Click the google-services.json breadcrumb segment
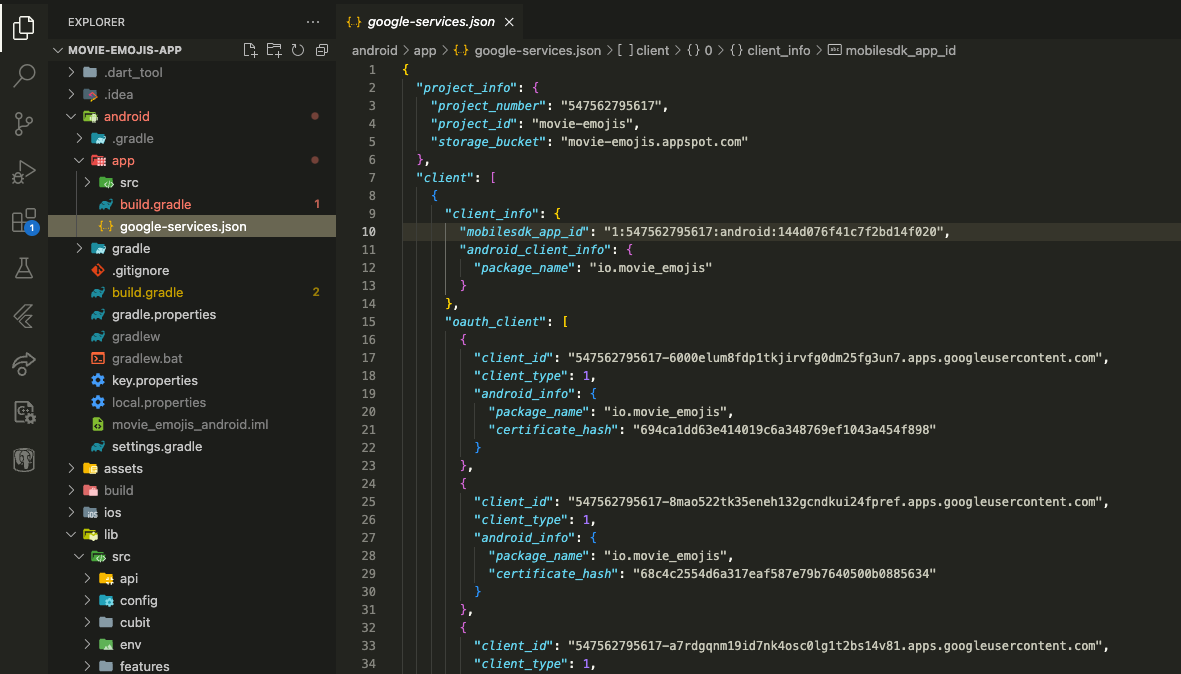1181x674 pixels. click(527, 50)
